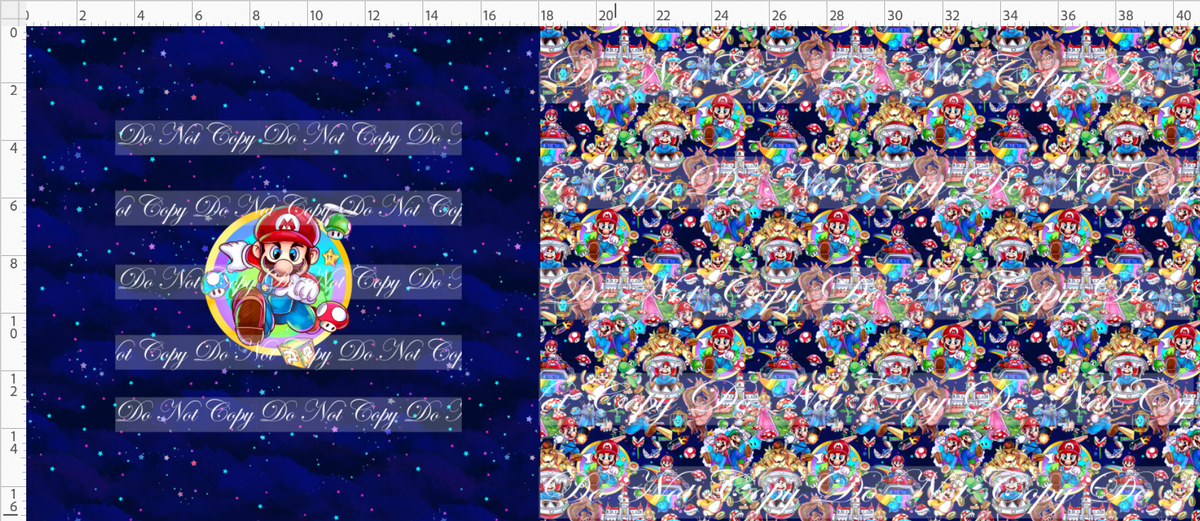This screenshot has height=521, width=1200.
Task: Click the red M cap on Mario's head
Action: point(286,226)
